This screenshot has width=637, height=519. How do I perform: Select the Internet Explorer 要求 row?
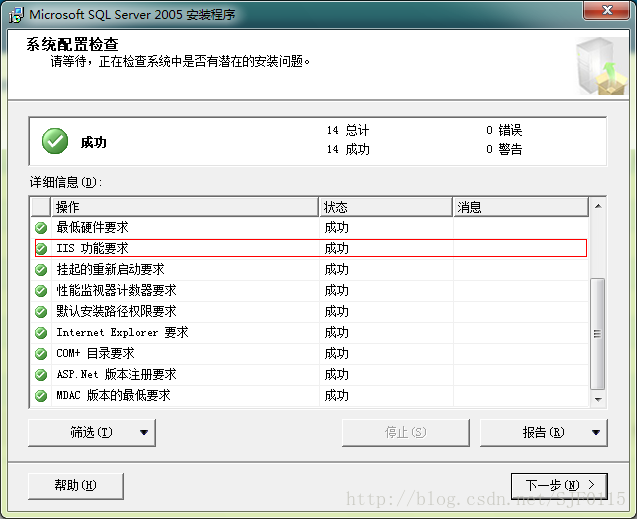point(311,333)
